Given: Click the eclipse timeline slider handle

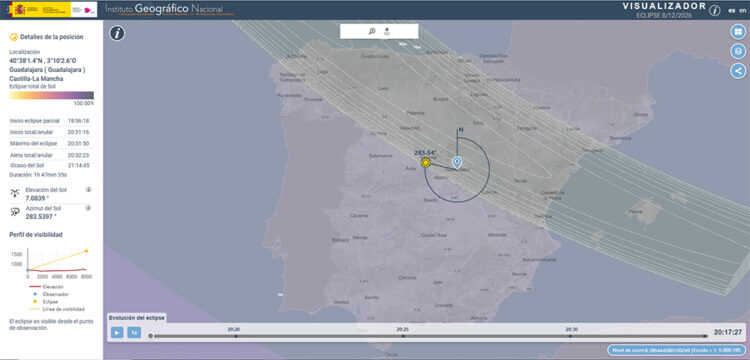Looking at the screenshot, I should [151, 336].
